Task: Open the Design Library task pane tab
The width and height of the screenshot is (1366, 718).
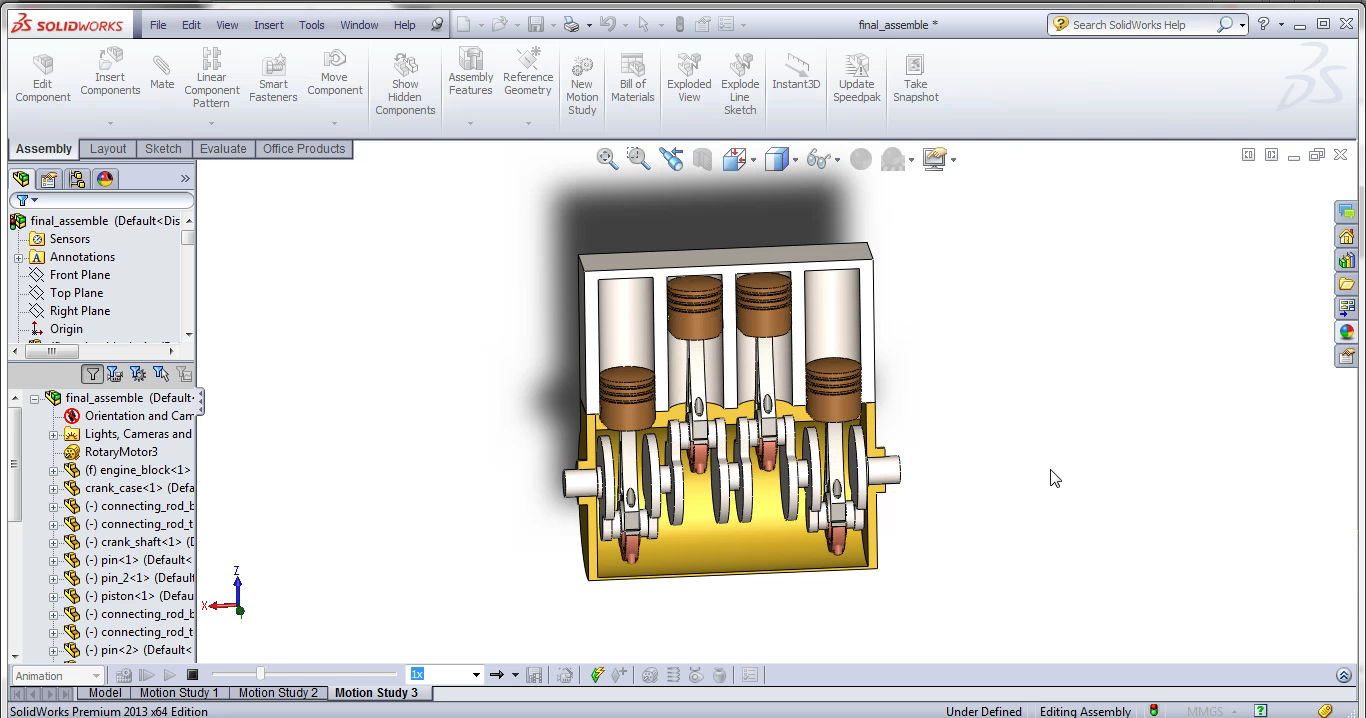Action: [x=1346, y=260]
